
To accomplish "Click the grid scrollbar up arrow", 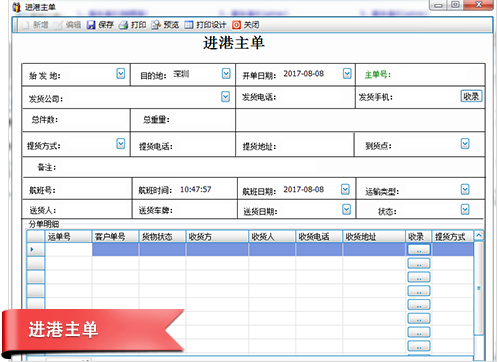I will 479,235.
